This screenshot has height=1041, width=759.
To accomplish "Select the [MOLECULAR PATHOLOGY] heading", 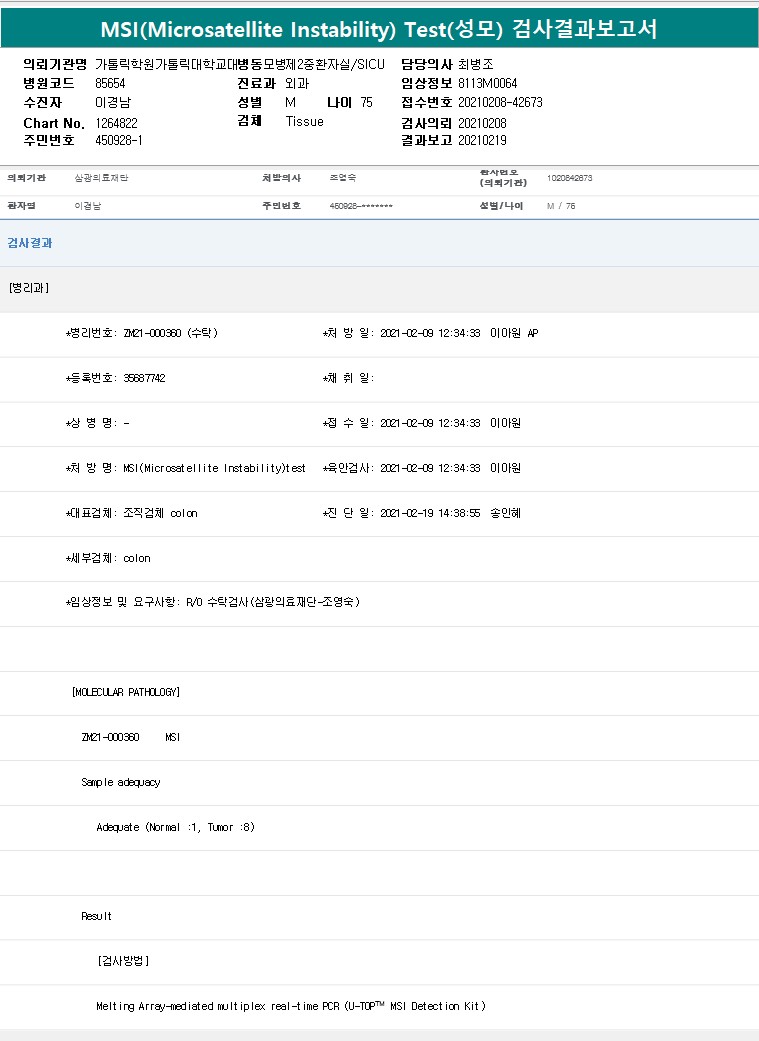I will tap(126, 692).
